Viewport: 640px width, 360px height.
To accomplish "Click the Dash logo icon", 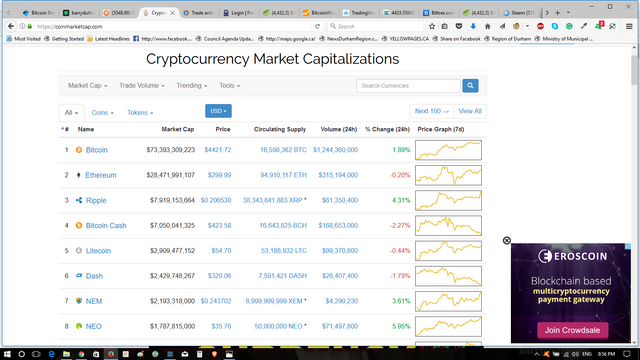I will [79, 276].
